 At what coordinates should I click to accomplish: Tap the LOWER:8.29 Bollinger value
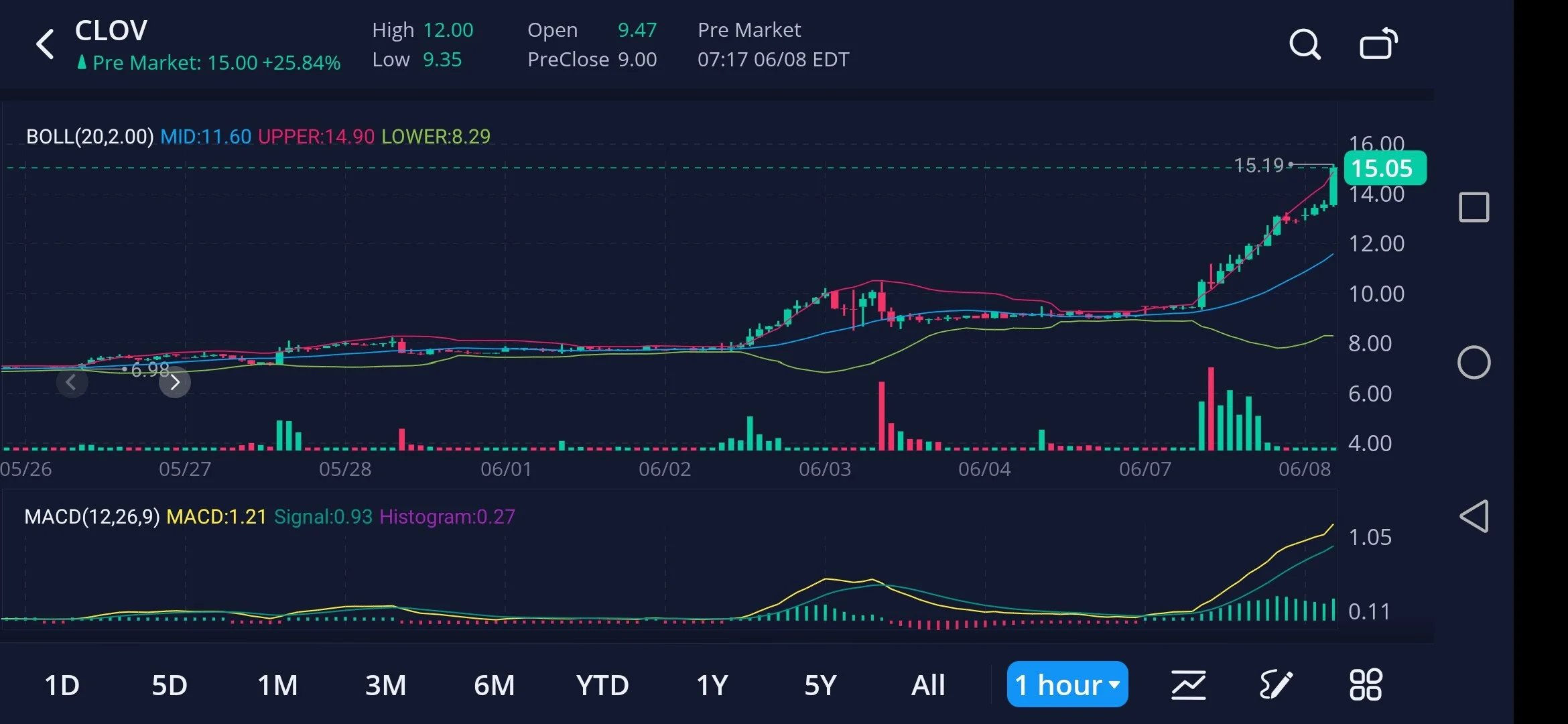[436, 137]
